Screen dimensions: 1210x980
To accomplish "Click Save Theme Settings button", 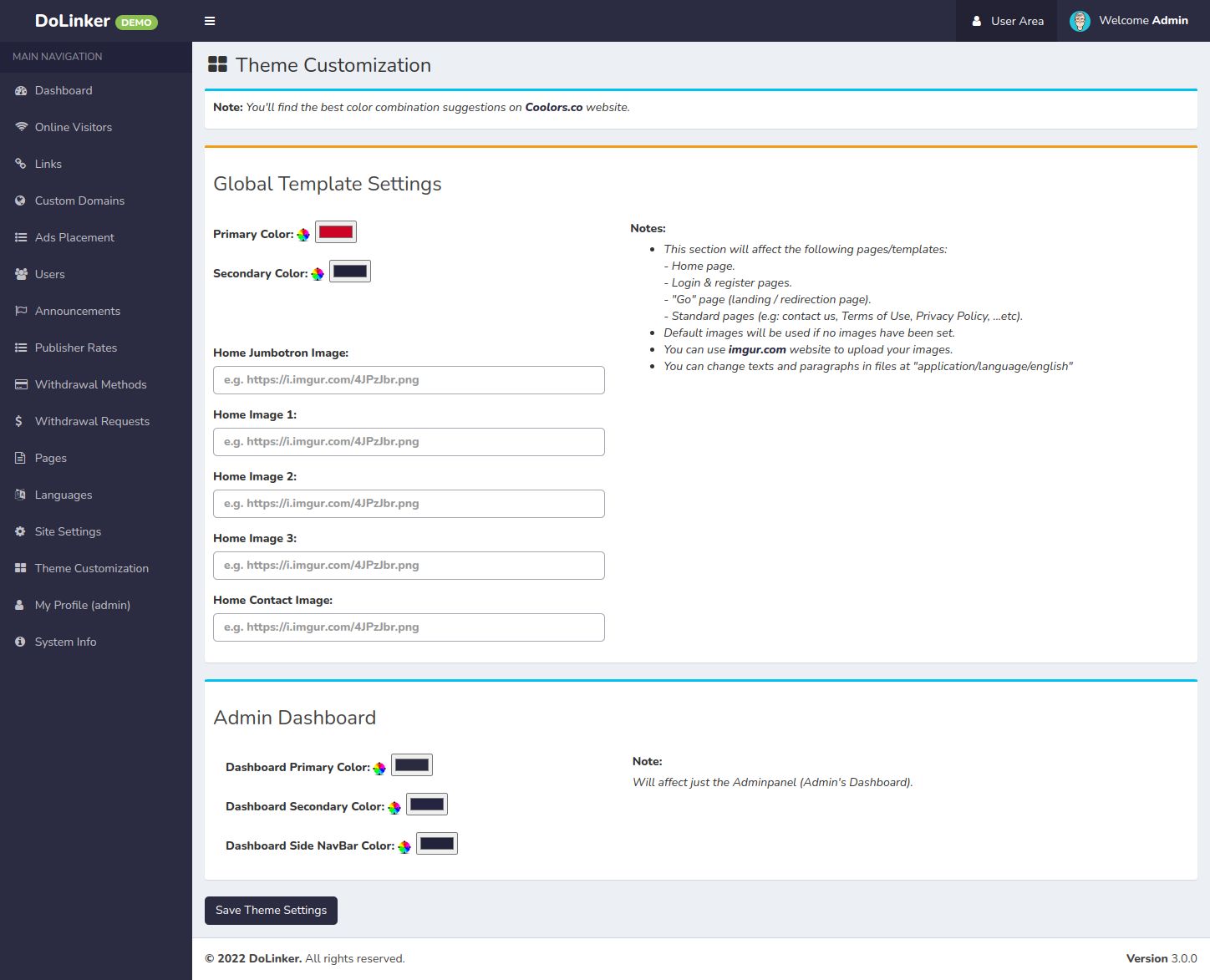I will (271, 911).
